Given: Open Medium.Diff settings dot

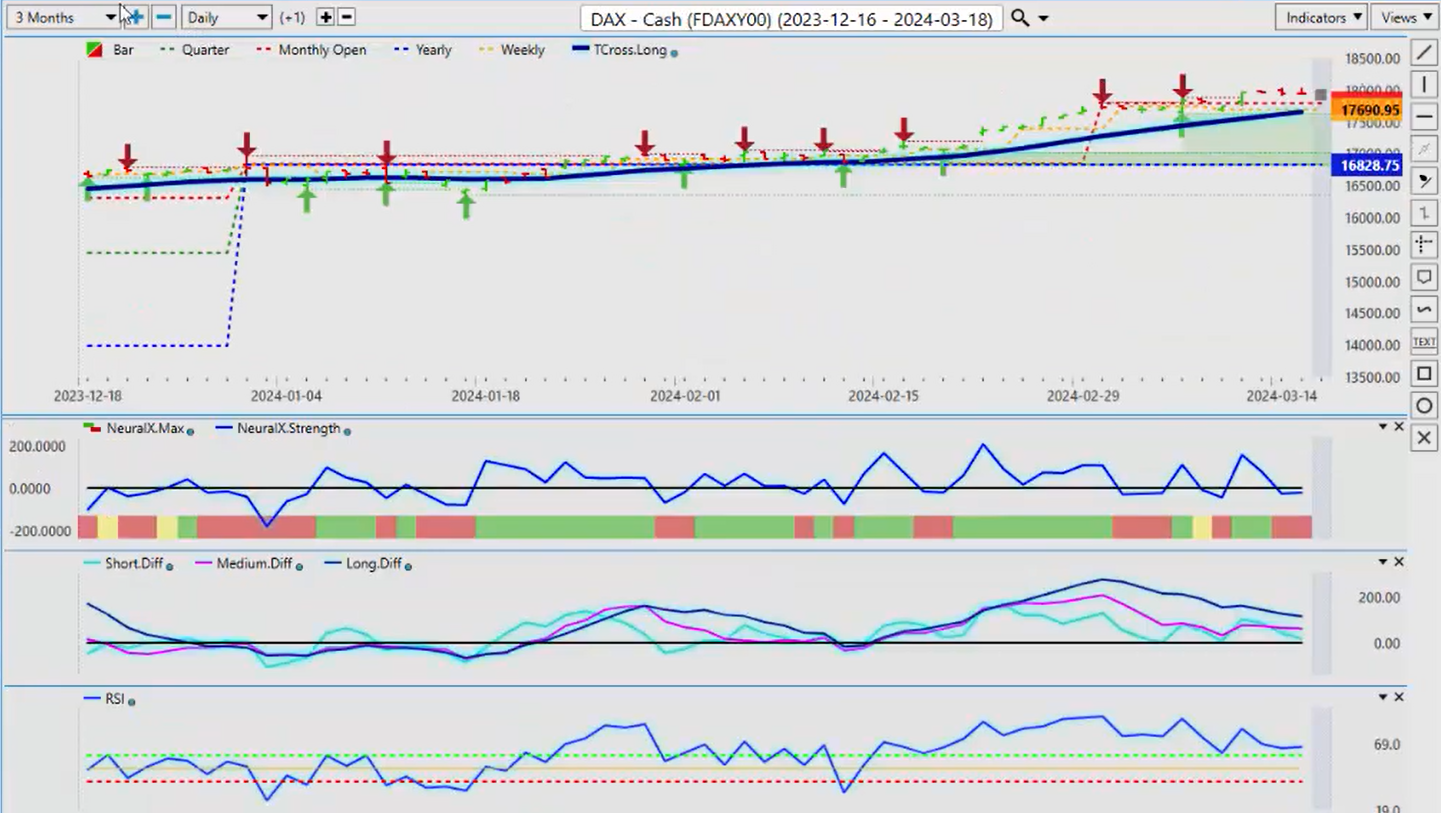Looking at the screenshot, I should click(x=299, y=566).
